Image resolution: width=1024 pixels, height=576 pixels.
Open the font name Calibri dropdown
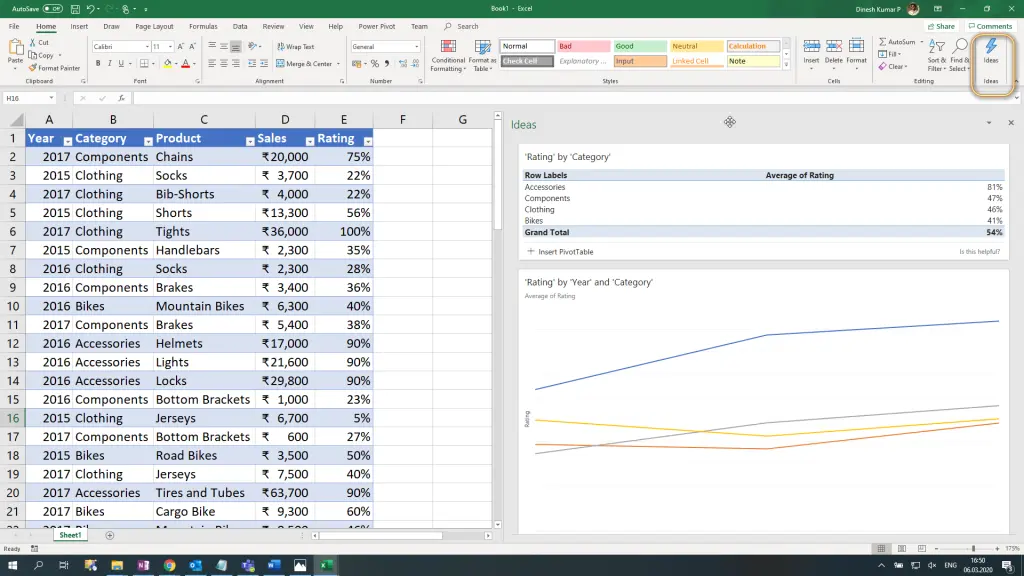[x=147, y=47]
